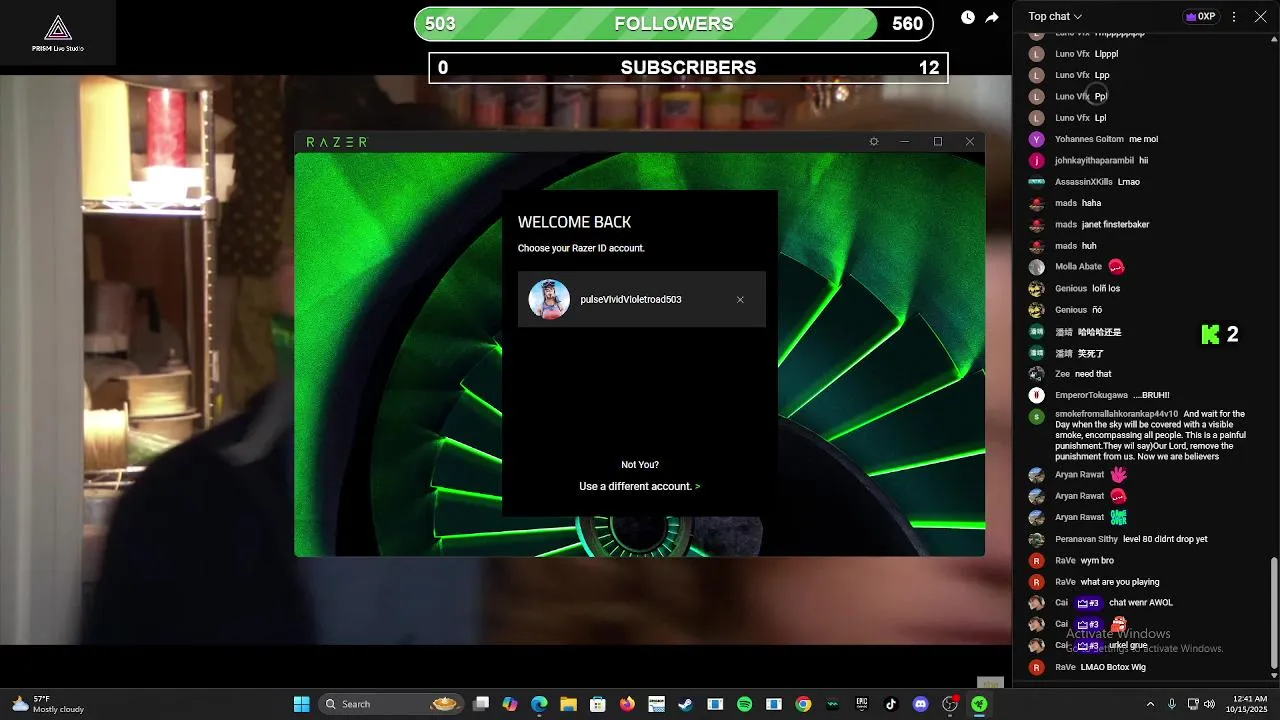The width and height of the screenshot is (1280, 720).
Task: Open volume tray icon
Action: (x=1209, y=704)
